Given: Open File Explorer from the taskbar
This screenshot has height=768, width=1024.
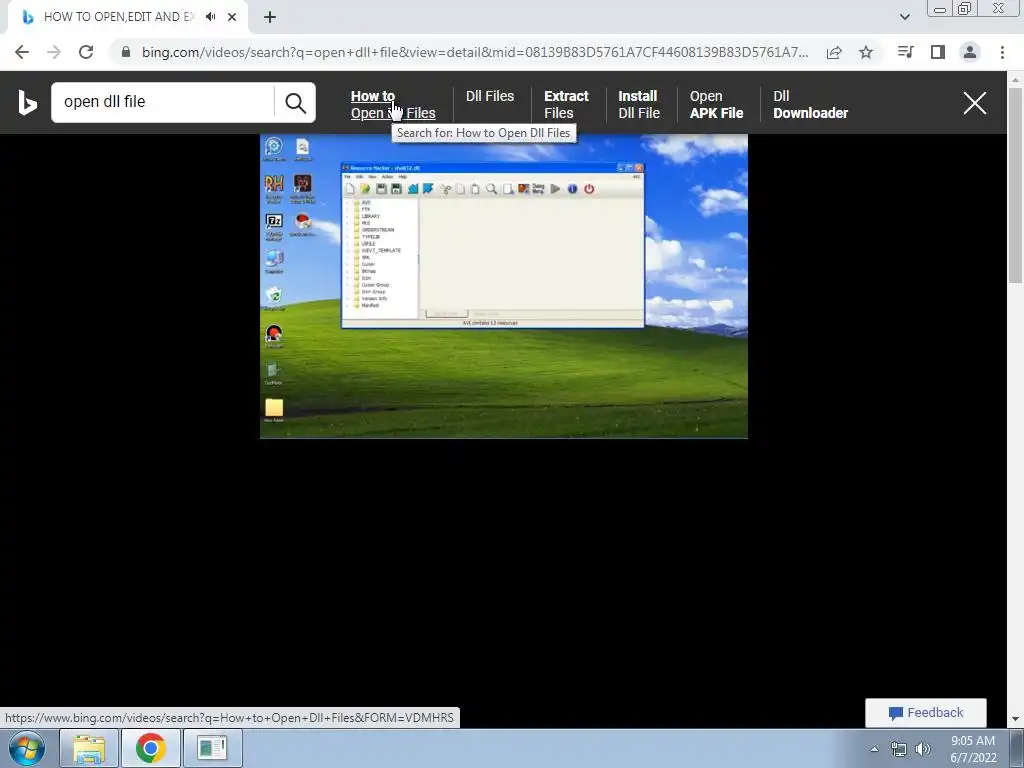Looking at the screenshot, I should [x=89, y=748].
